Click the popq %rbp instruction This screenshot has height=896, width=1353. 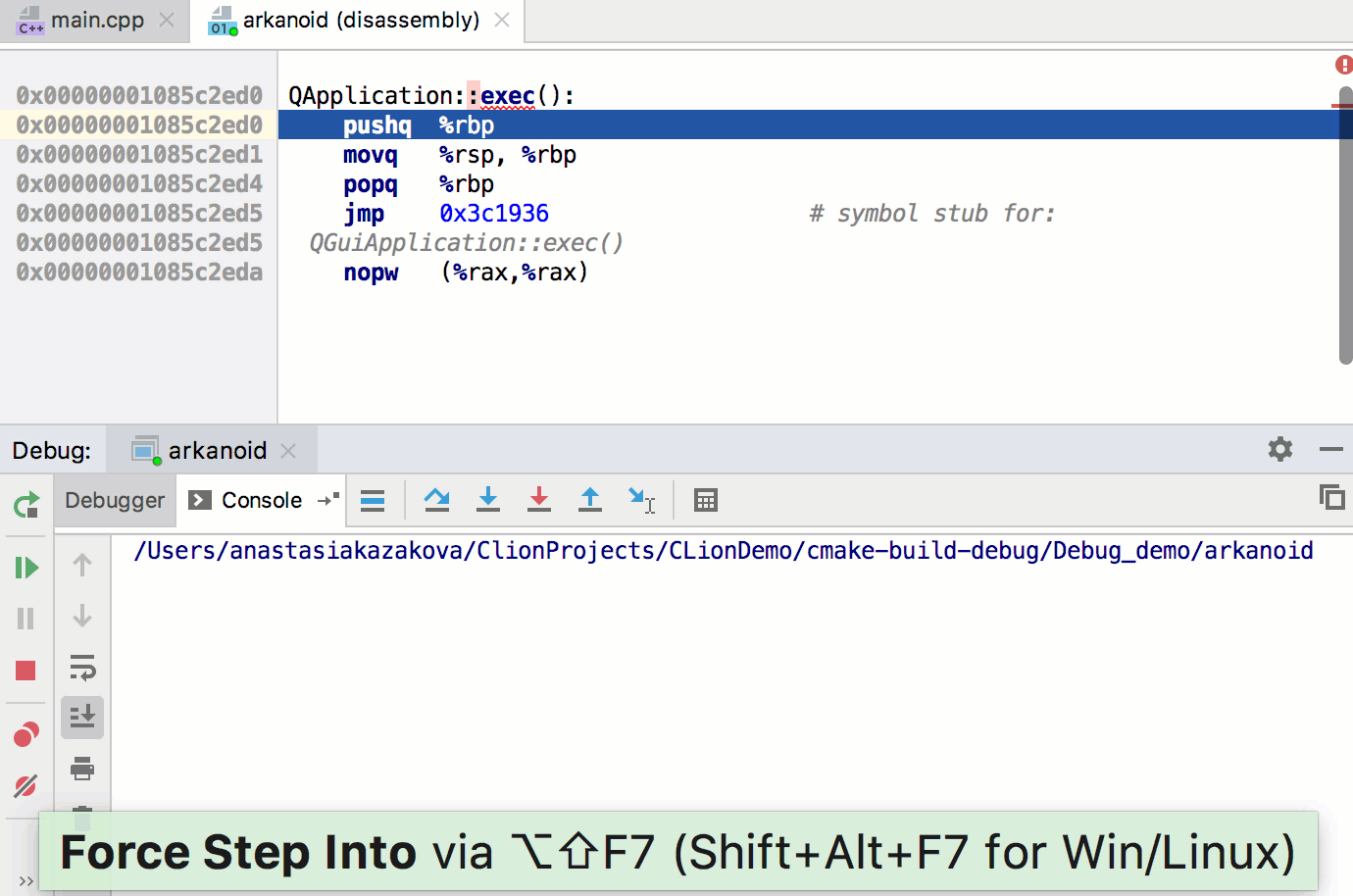[x=419, y=184]
